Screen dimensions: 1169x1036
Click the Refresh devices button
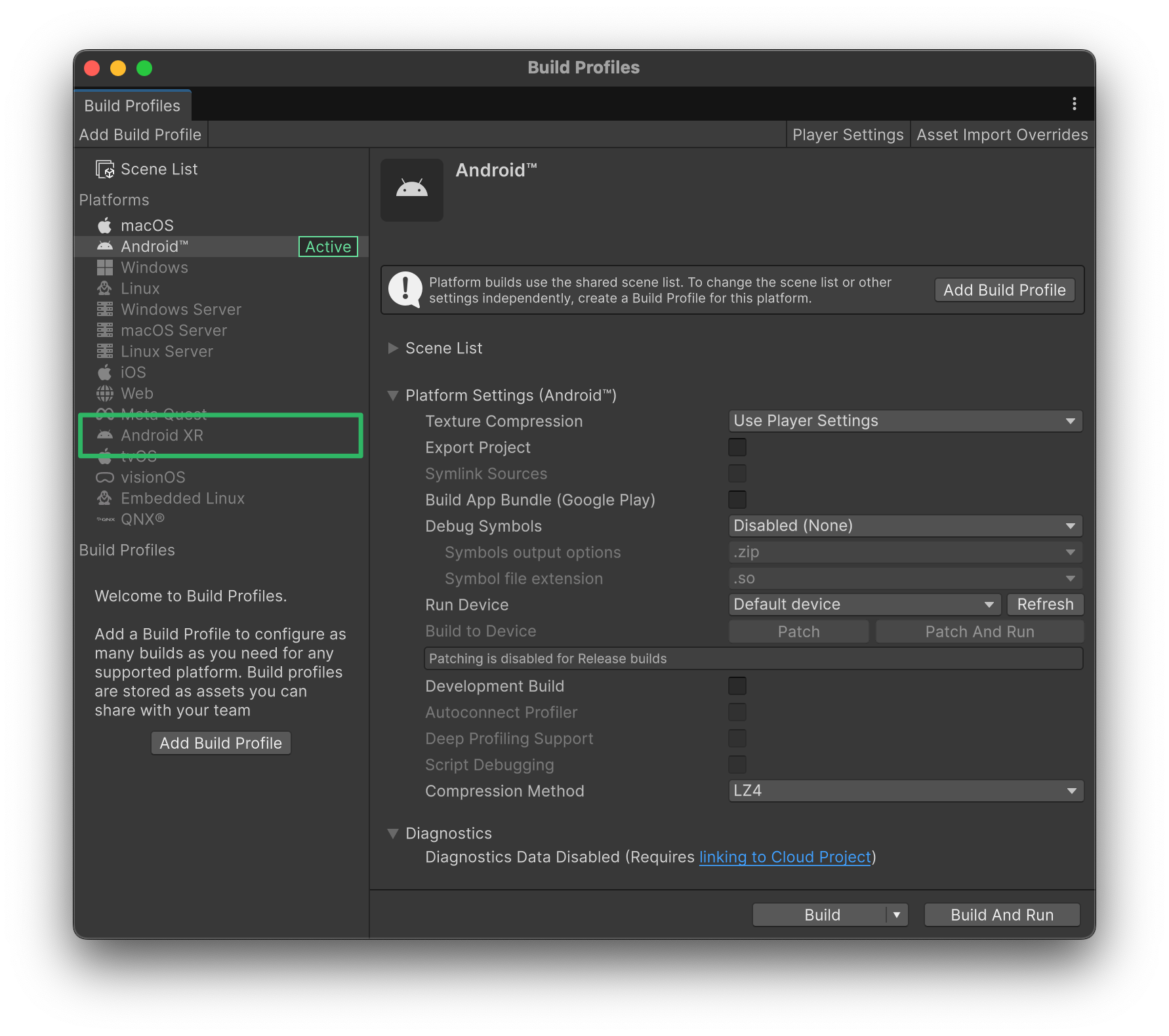pos(1045,605)
